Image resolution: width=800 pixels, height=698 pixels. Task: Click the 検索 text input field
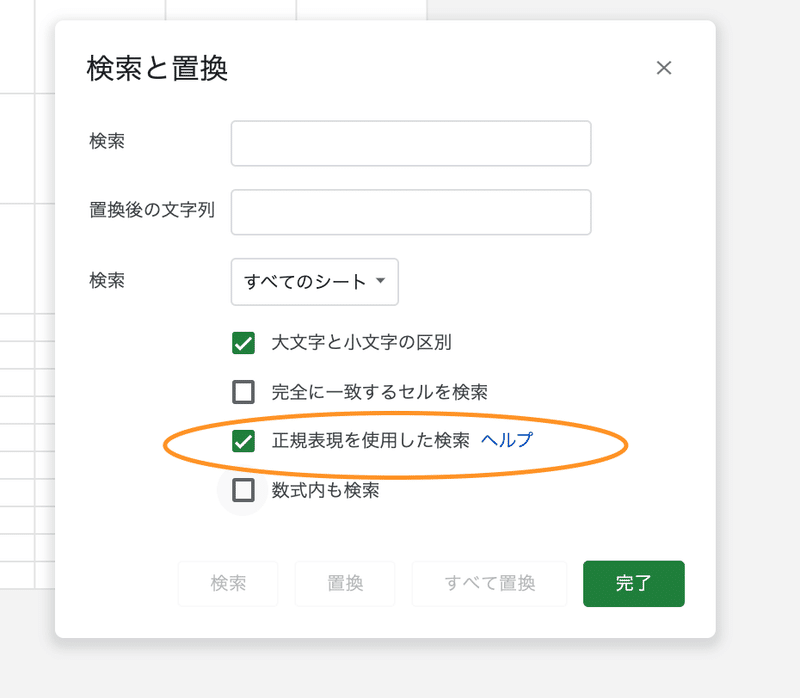tap(411, 143)
